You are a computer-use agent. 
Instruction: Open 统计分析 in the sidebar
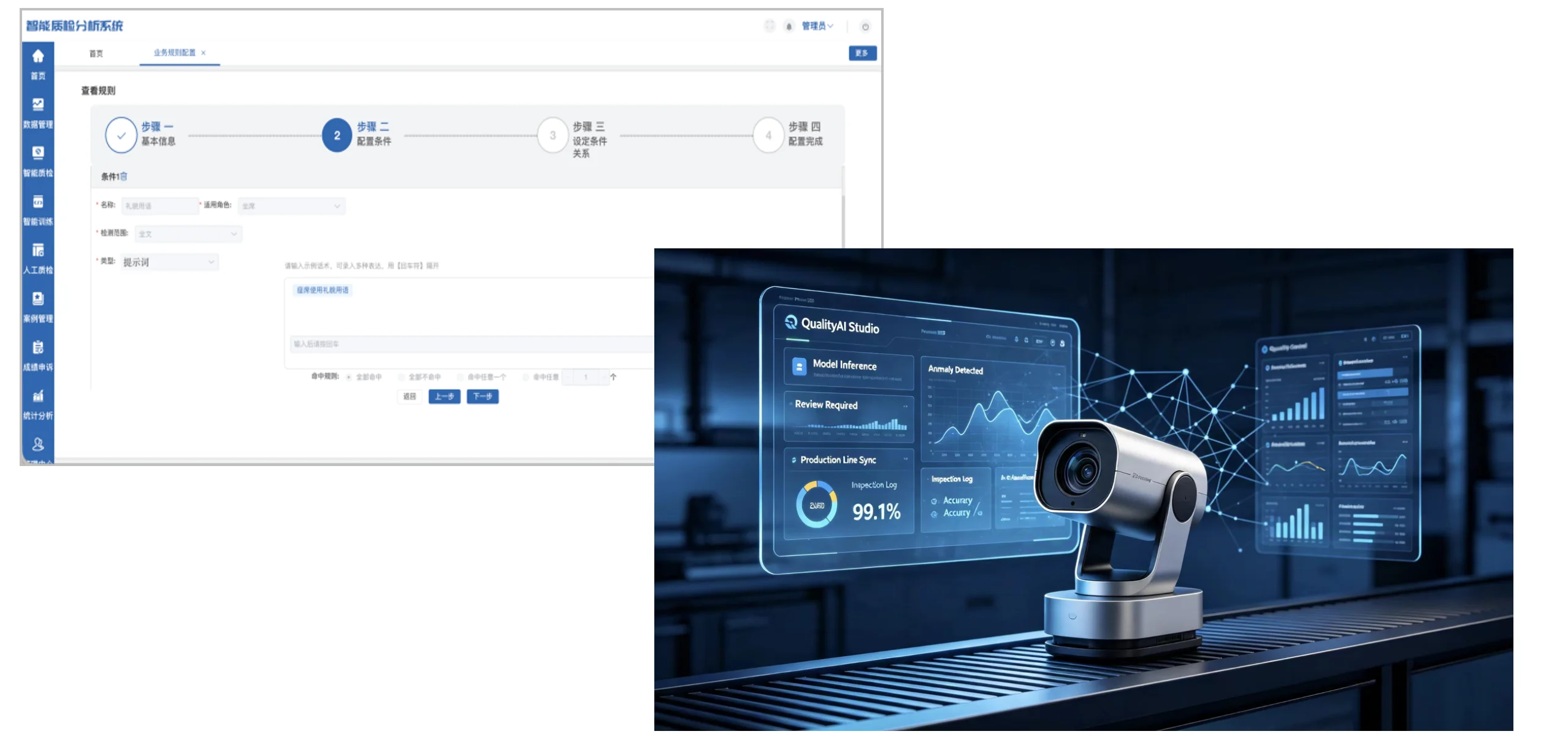click(x=38, y=404)
